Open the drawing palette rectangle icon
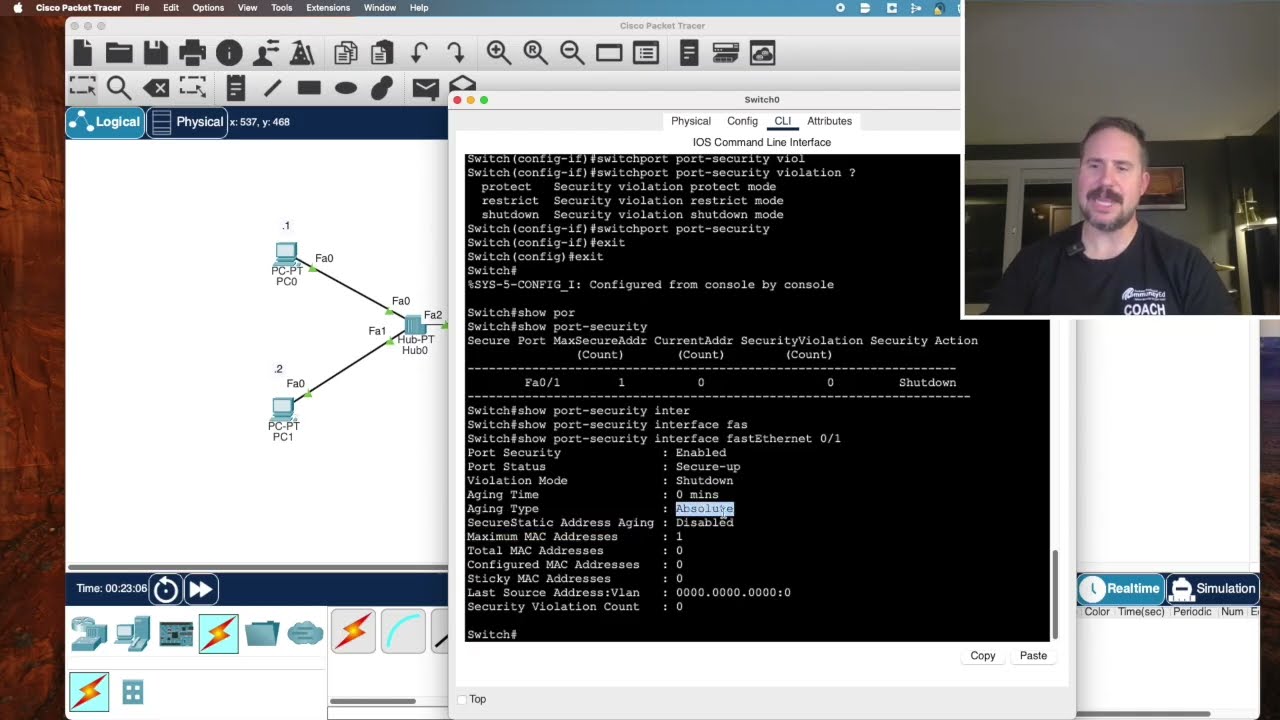The image size is (1280, 720). (x=609, y=53)
